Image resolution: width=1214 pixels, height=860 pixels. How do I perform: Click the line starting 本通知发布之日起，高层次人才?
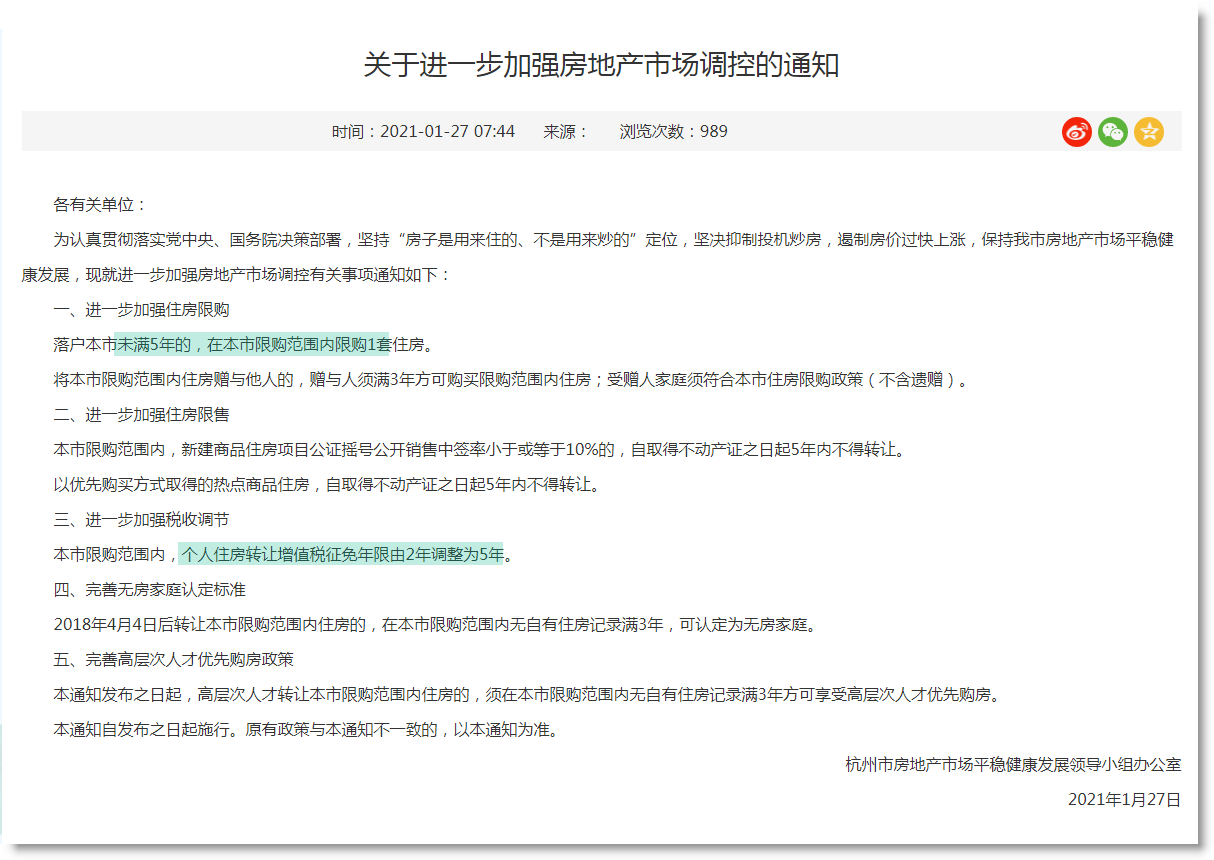529,695
